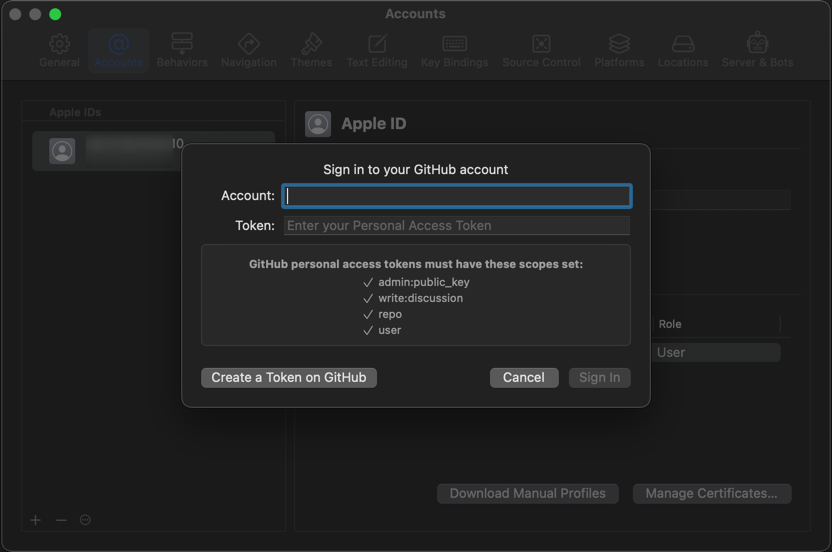Cancel the GitHub sign-in dialog
Image resolution: width=832 pixels, height=552 pixels.
[524, 378]
